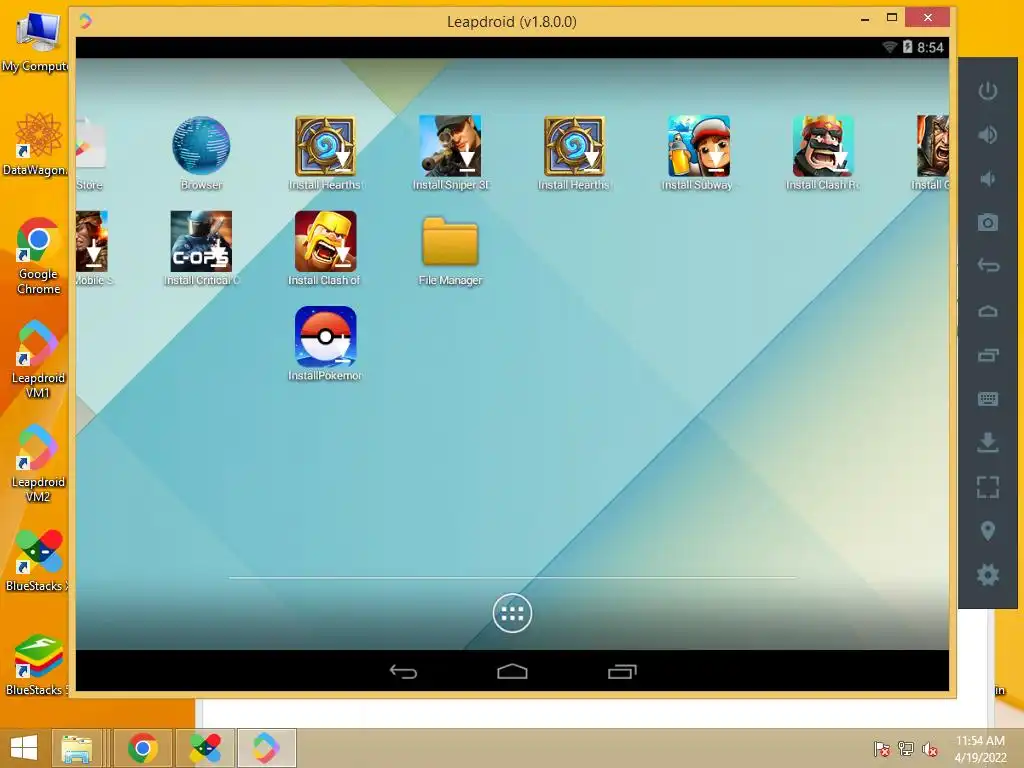The width and height of the screenshot is (1024, 768).
Task: Open Windows Start button
Action: [x=24, y=748]
